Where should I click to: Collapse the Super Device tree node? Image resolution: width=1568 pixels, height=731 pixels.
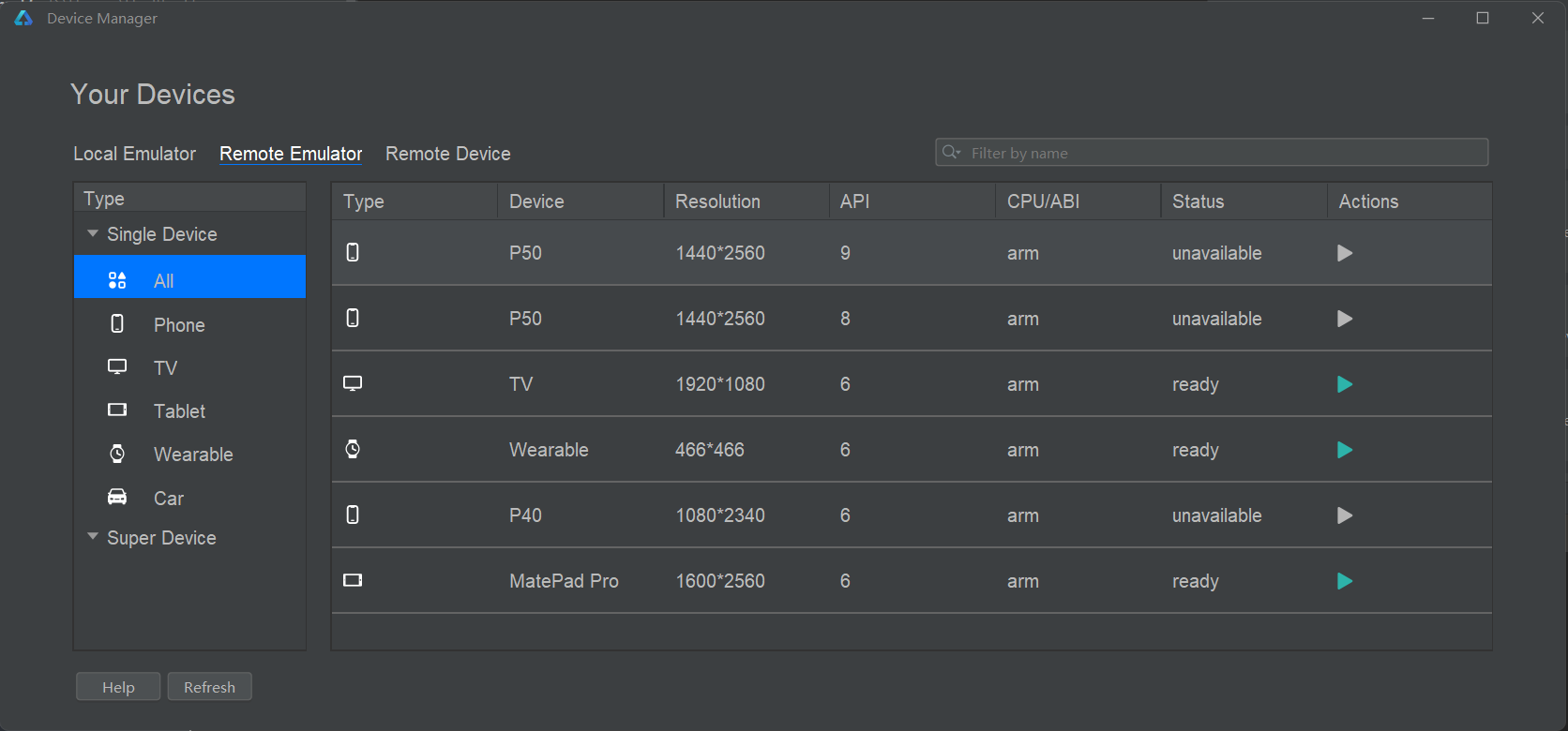(93, 537)
